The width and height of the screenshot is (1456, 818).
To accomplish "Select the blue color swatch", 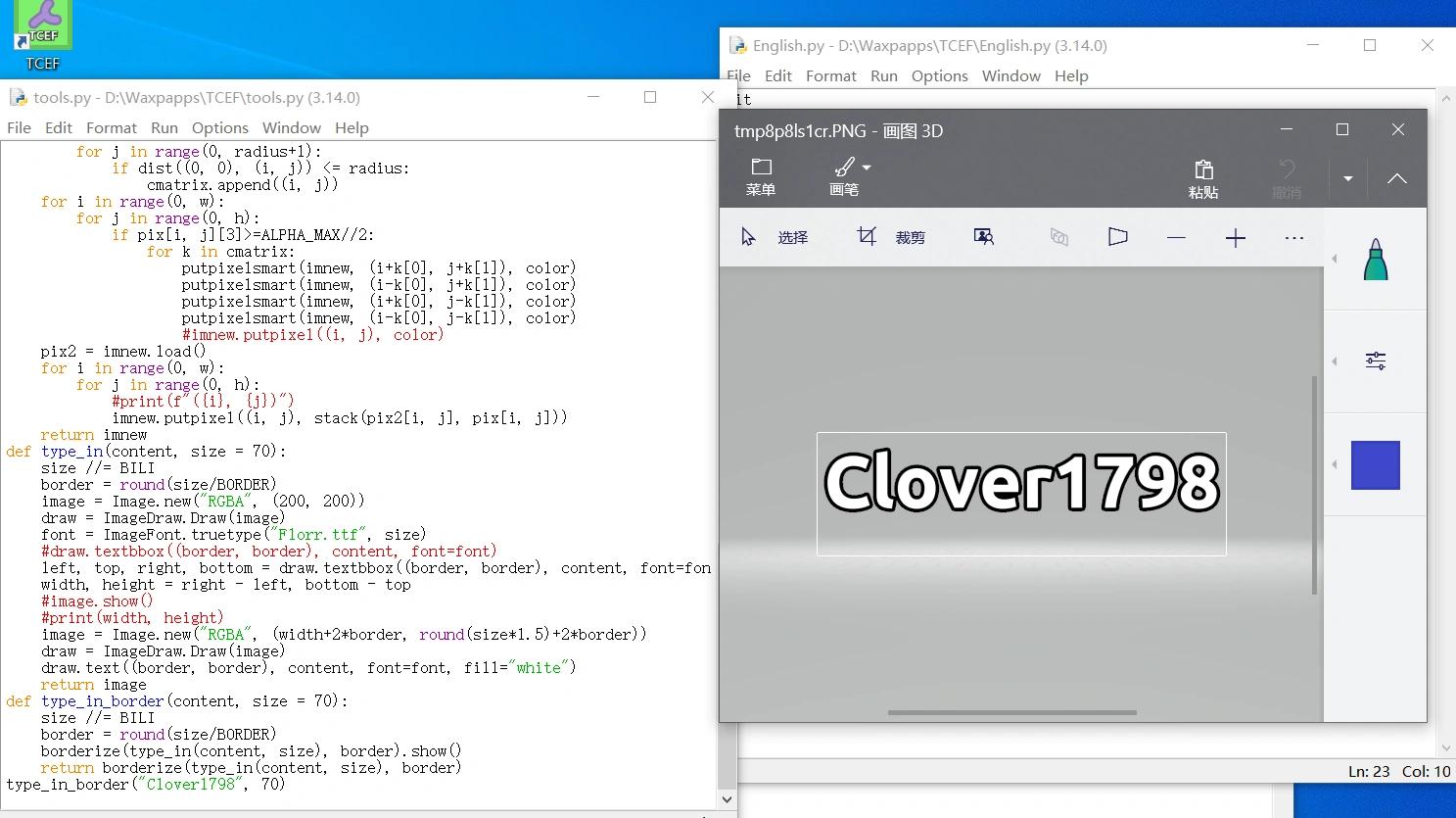I will click(x=1375, y=465).
